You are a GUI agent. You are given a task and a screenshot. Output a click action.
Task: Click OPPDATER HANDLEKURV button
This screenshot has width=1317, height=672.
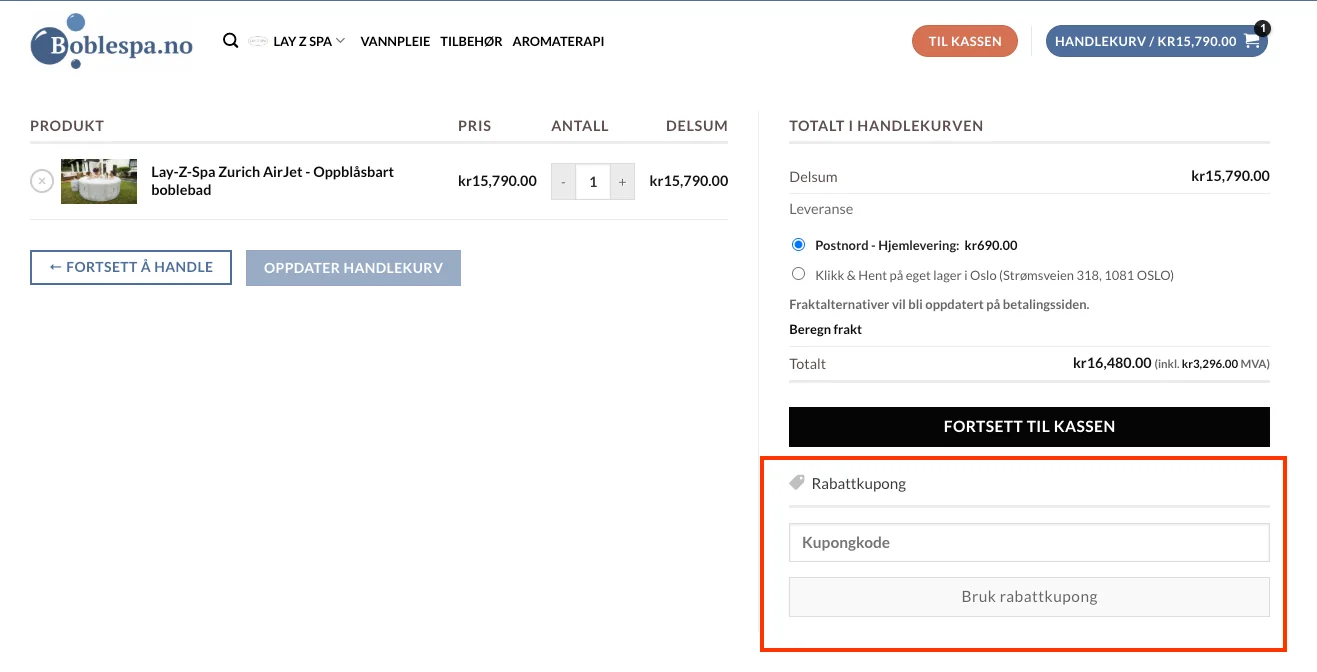point(353,268)
